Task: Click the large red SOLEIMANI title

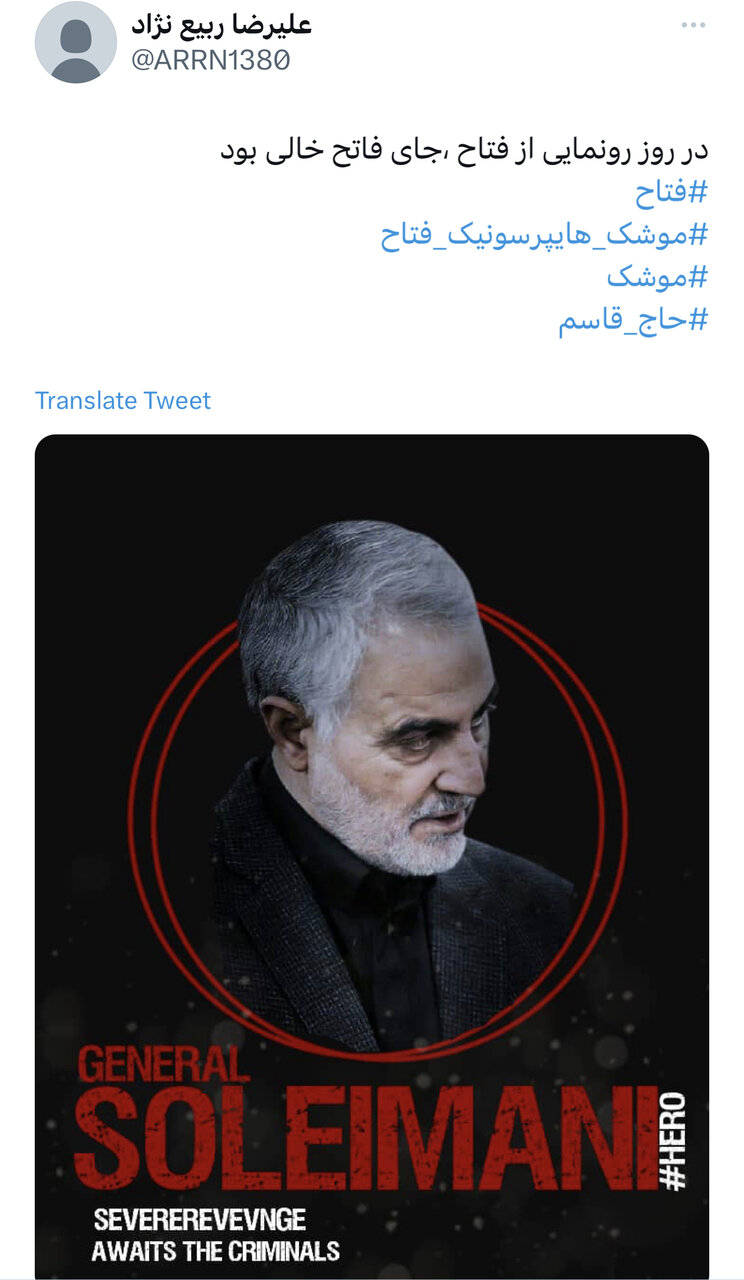Action: [365, 1139]
